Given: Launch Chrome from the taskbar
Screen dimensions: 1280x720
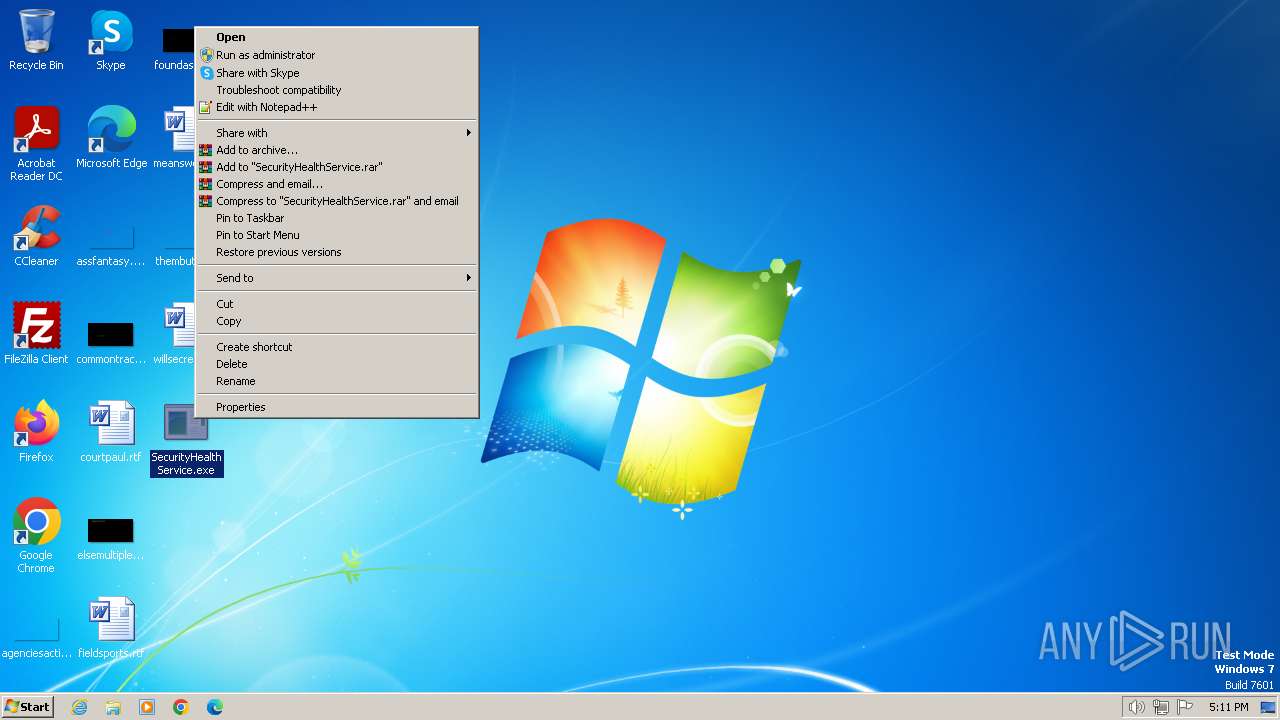Looking at the screenshot, I should (181, 707).
